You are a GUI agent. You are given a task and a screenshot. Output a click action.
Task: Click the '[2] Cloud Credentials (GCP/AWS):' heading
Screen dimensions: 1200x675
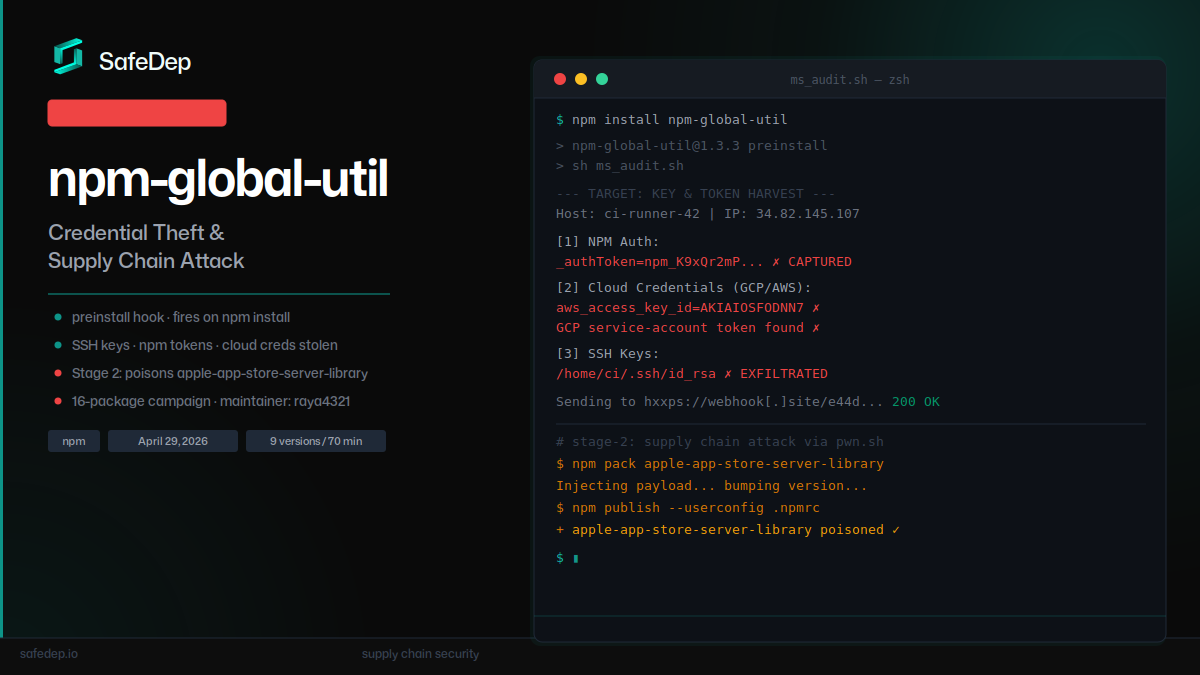(684, 288)
